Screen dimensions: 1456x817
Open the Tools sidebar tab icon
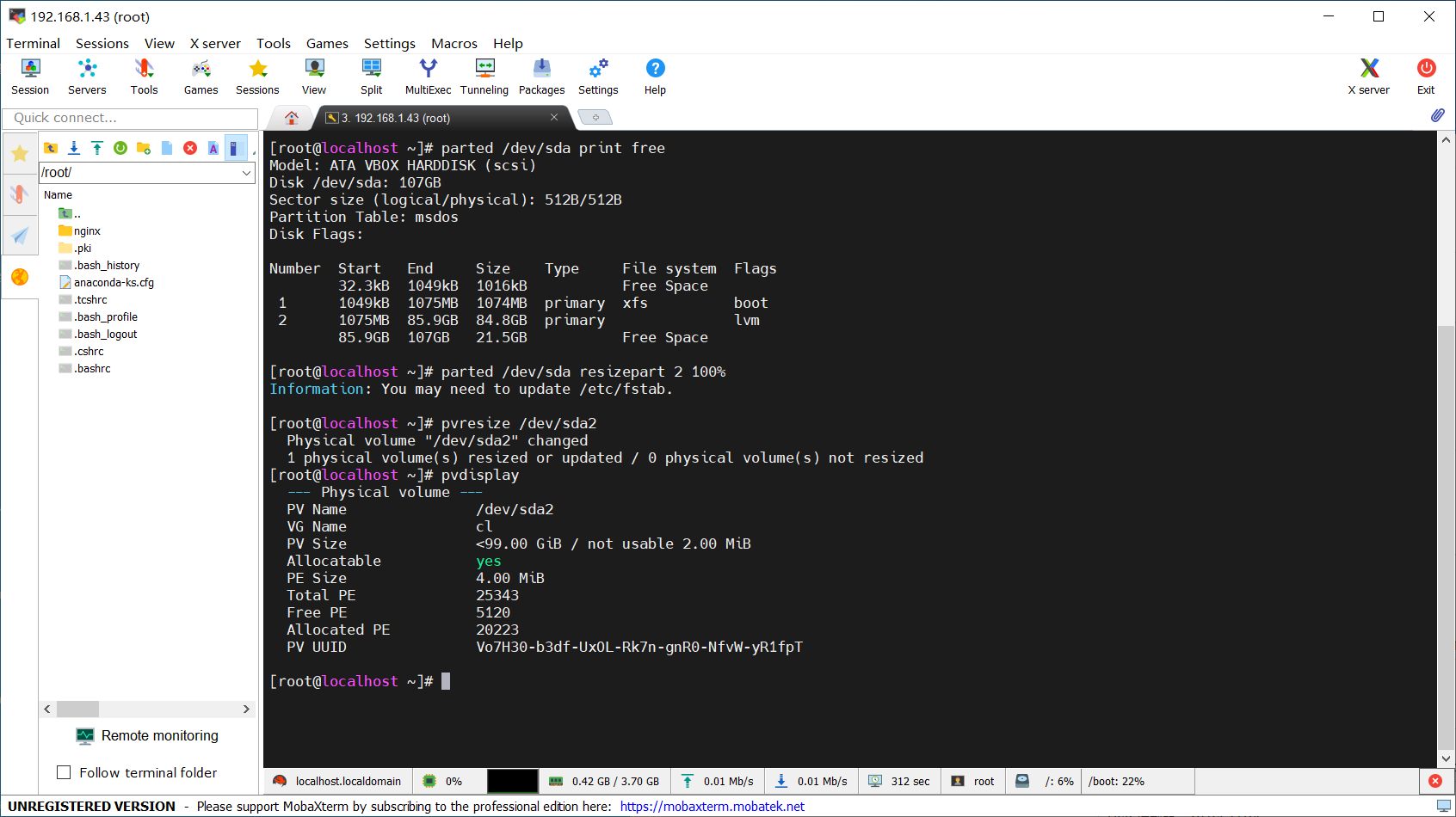[x=20, y=194]
